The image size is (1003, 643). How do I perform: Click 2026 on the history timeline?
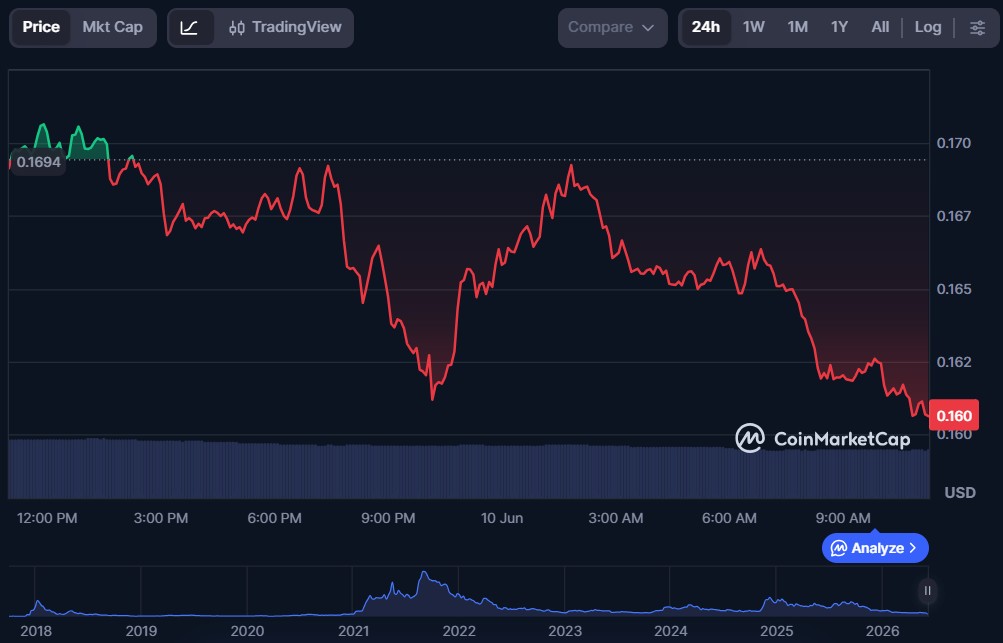883,631
